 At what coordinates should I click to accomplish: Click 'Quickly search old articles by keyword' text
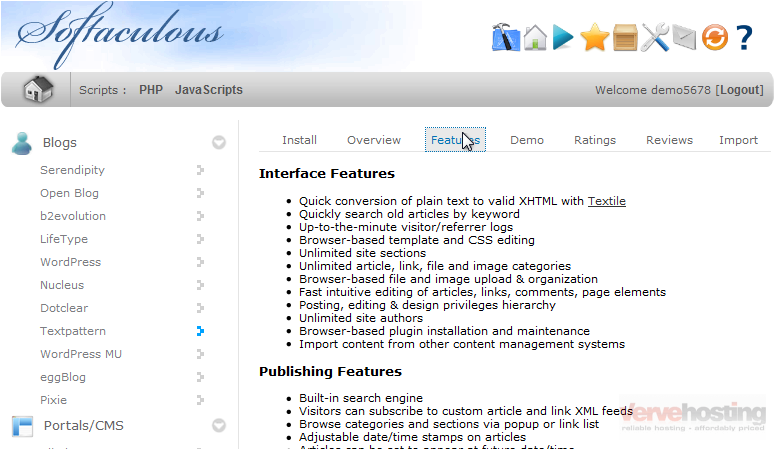[409, 214]
